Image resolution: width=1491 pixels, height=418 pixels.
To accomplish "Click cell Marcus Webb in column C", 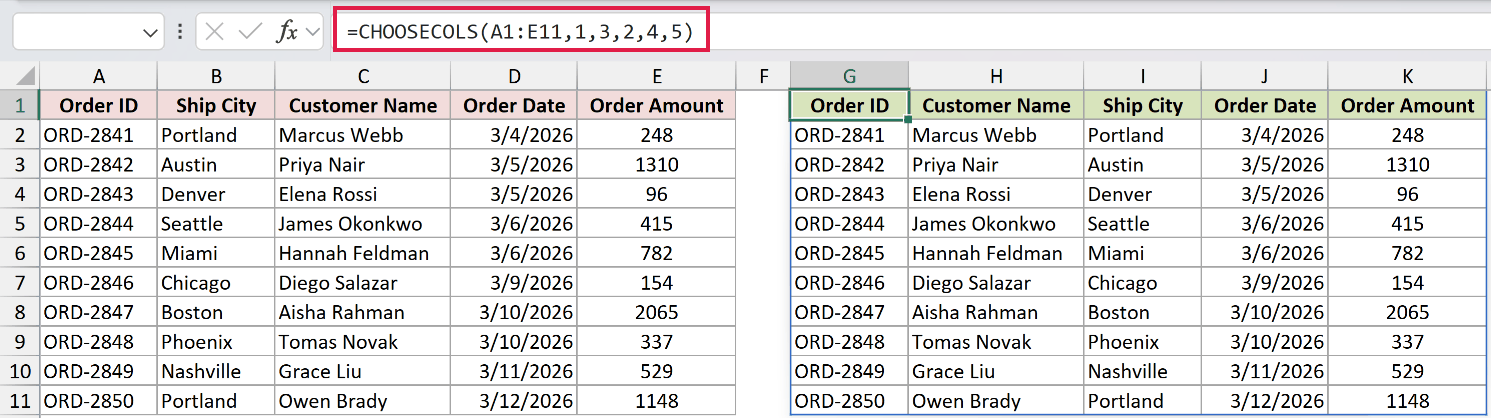I will [363, 135].
